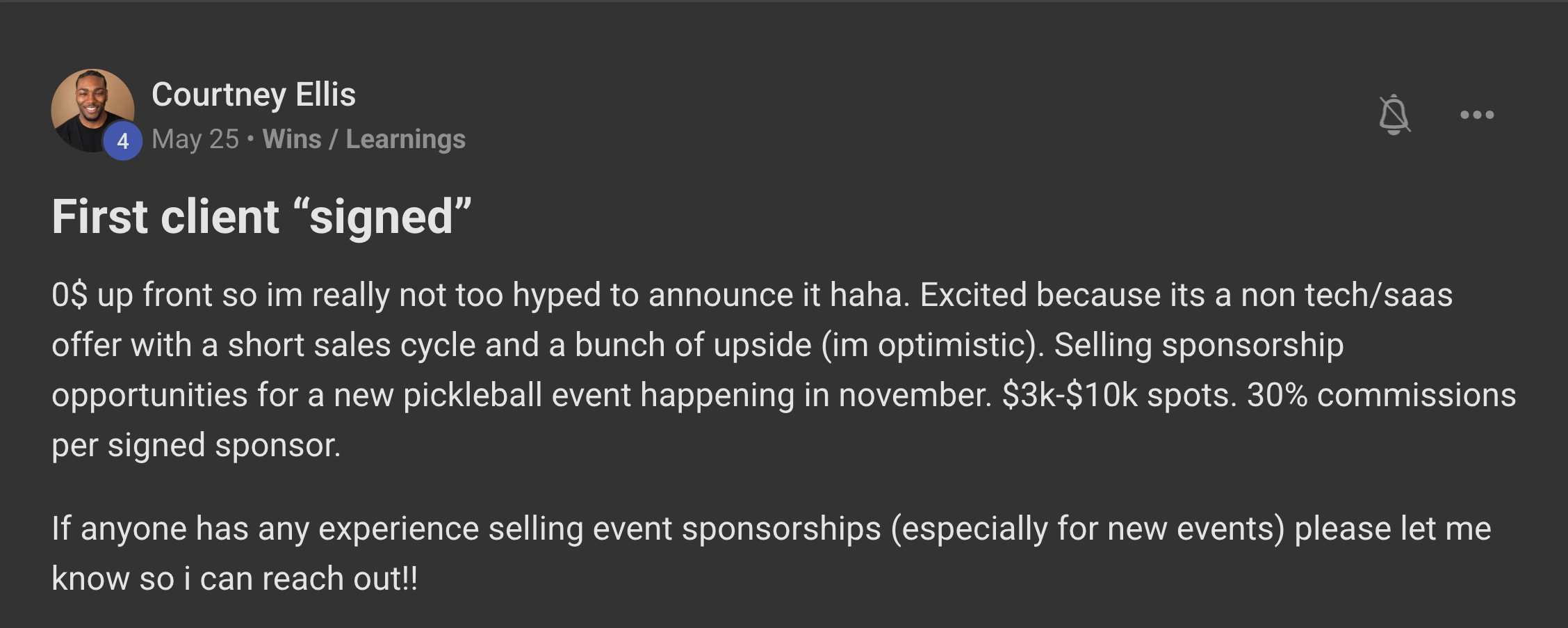
Task: Click the "(especially for new events)" phrase
Action: point(1088,529)
